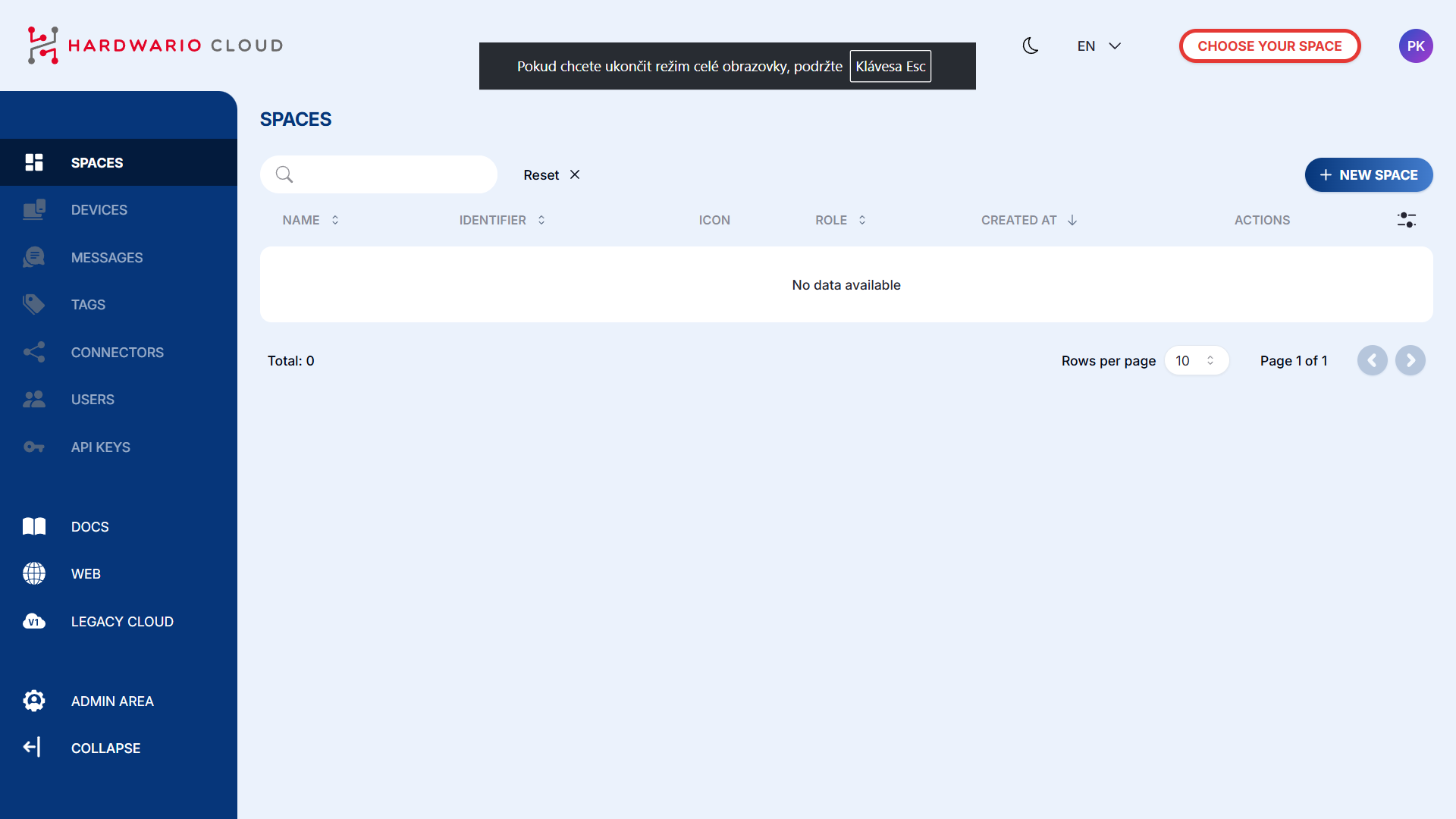Click the Klávesa Esc fullscreen hint
The height and width of the screenshot is (819, 1456).
click(890, 66)
